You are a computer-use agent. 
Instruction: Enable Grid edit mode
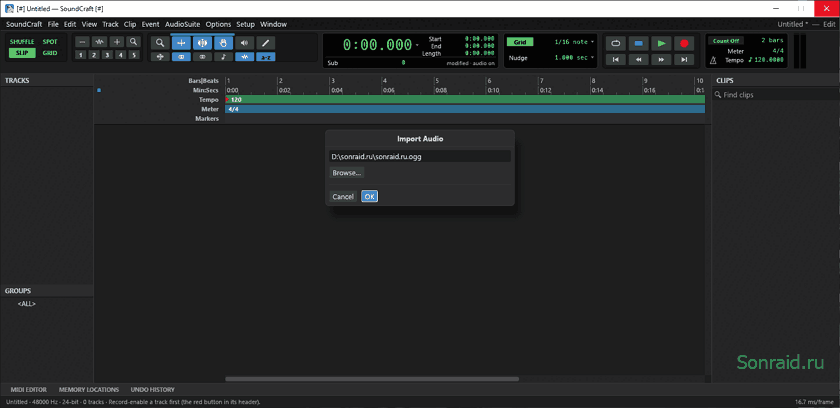(x=50, y=53)
